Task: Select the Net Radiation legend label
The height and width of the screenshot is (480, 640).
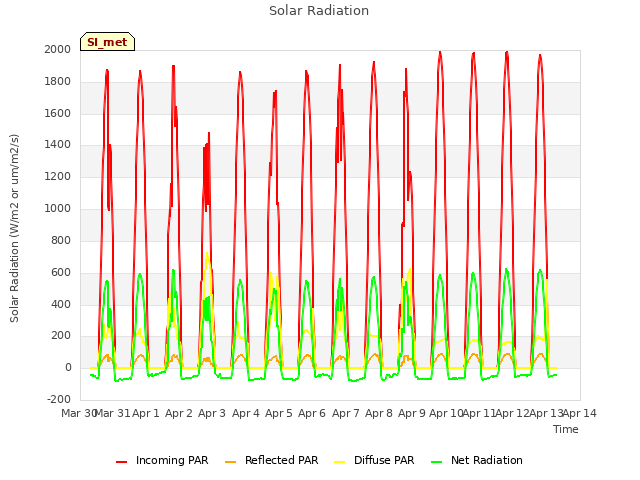Action: 487,460
